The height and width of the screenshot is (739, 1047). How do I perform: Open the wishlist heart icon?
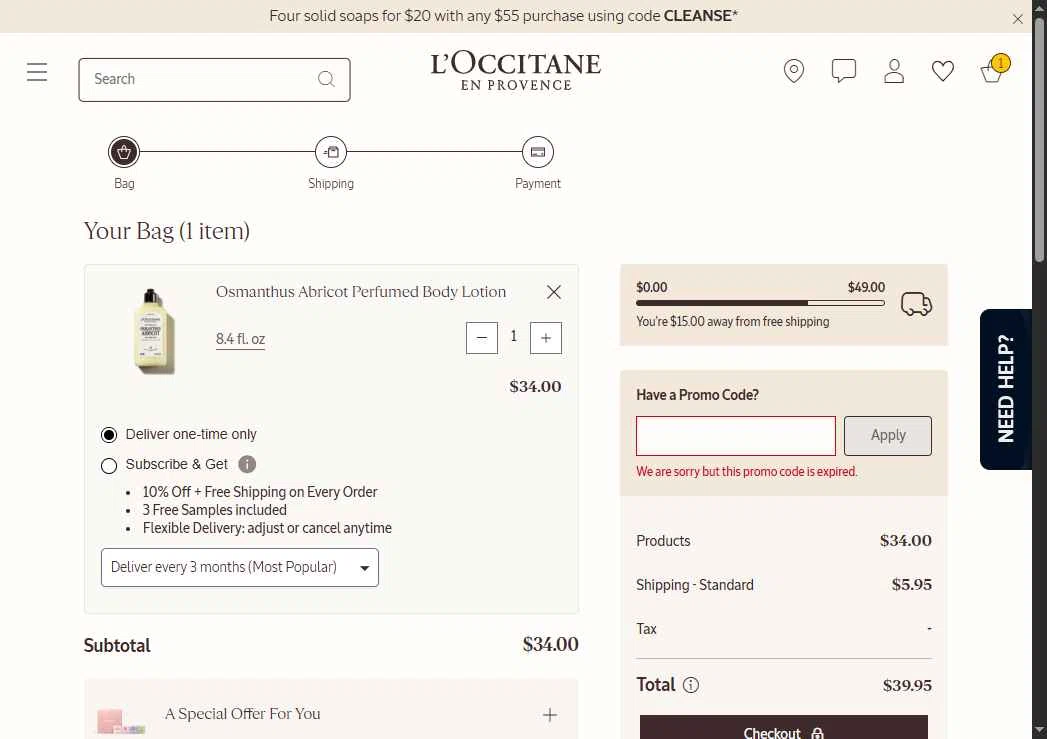[x=942, y=71]
